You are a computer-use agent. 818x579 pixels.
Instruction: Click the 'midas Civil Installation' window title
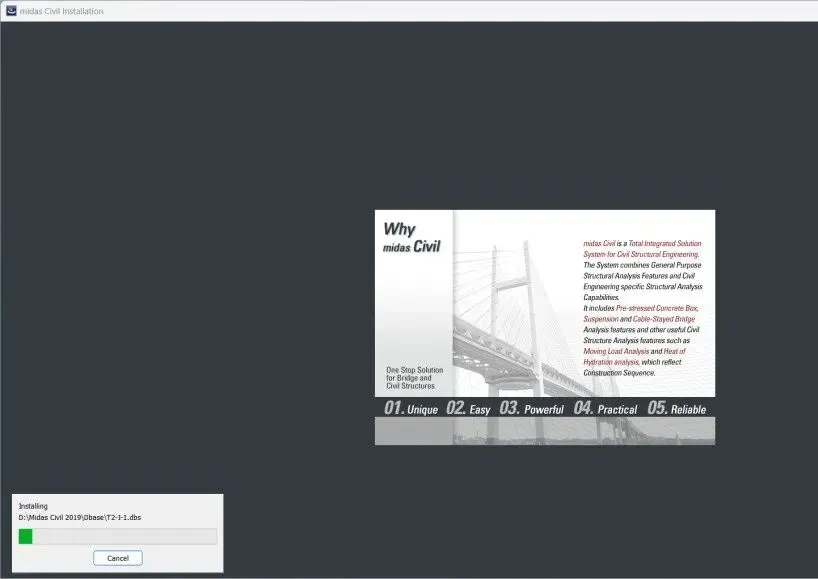pyautogui.click(x=62, y=11)
